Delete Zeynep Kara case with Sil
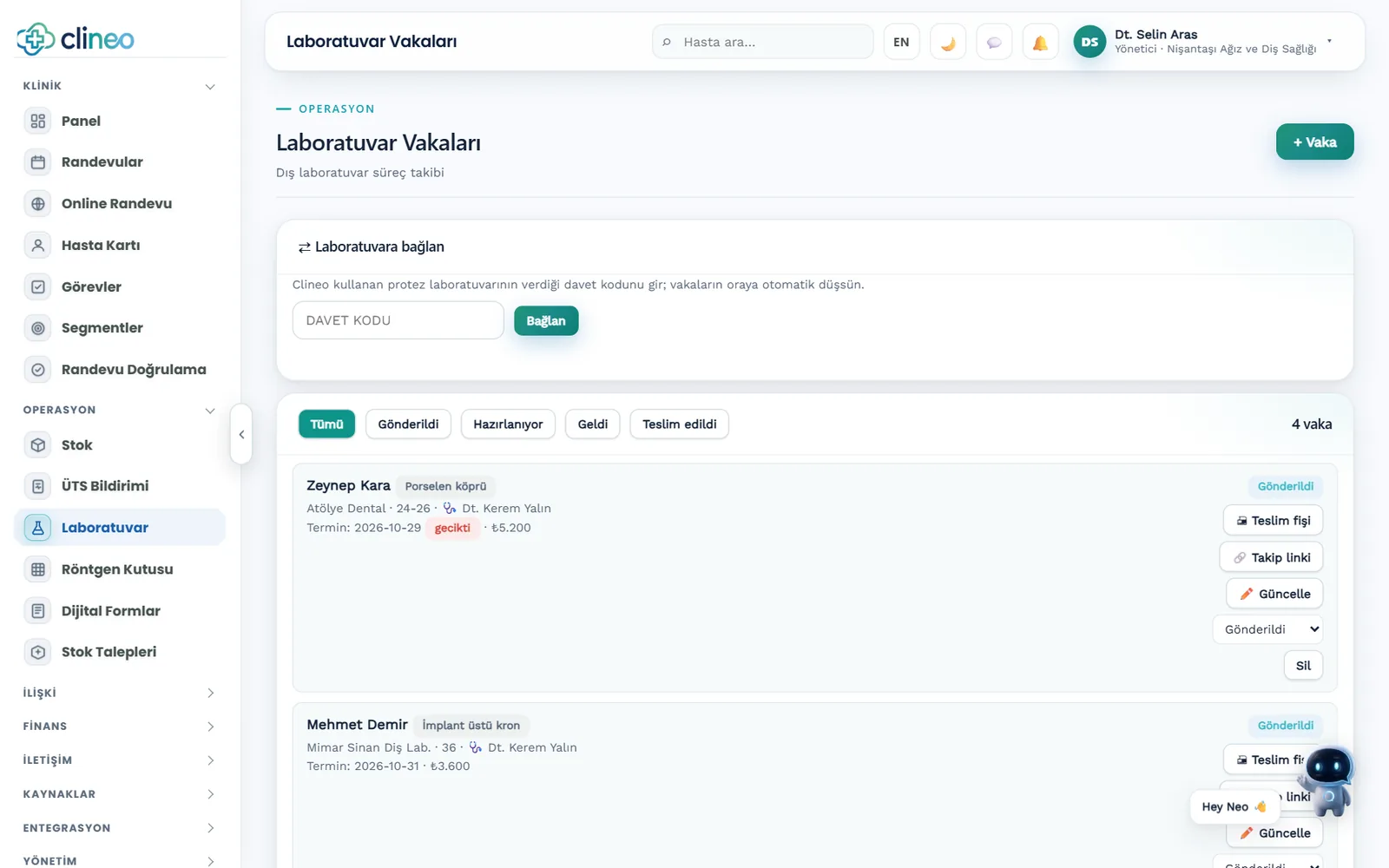Image resolution: width=1389 pixels, height=868 pixels. [1303, 666]
